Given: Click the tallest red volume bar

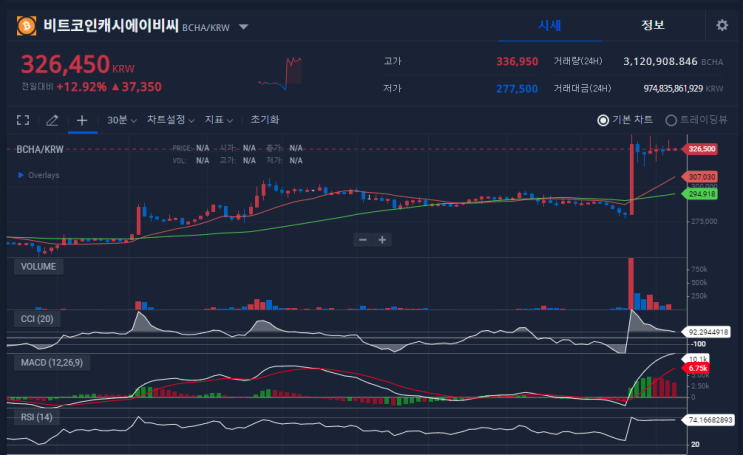Looking at the screenshot, I should tap(631, 284).
